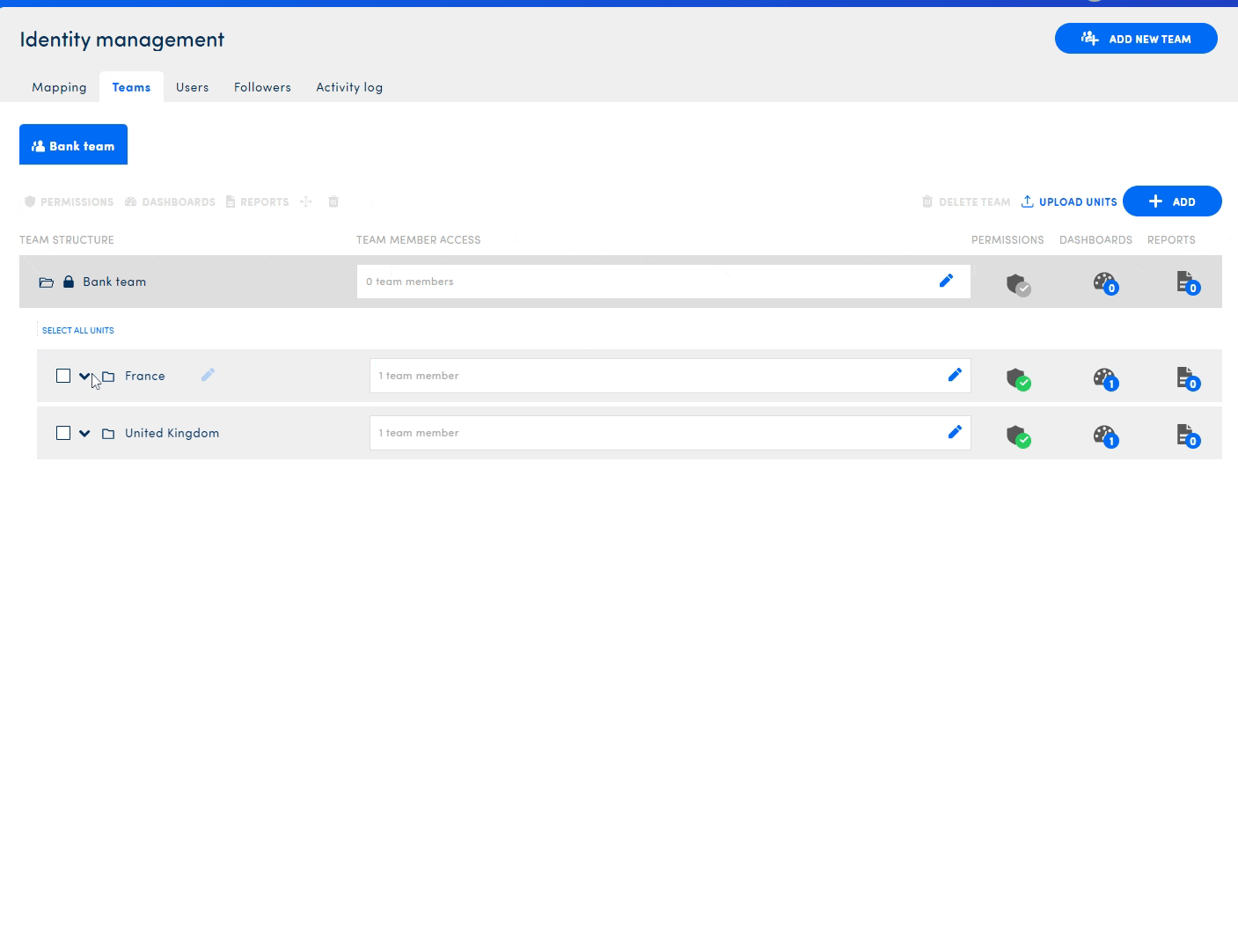Open the United Kingdom dashboards icon

(x=1104, y=435)
